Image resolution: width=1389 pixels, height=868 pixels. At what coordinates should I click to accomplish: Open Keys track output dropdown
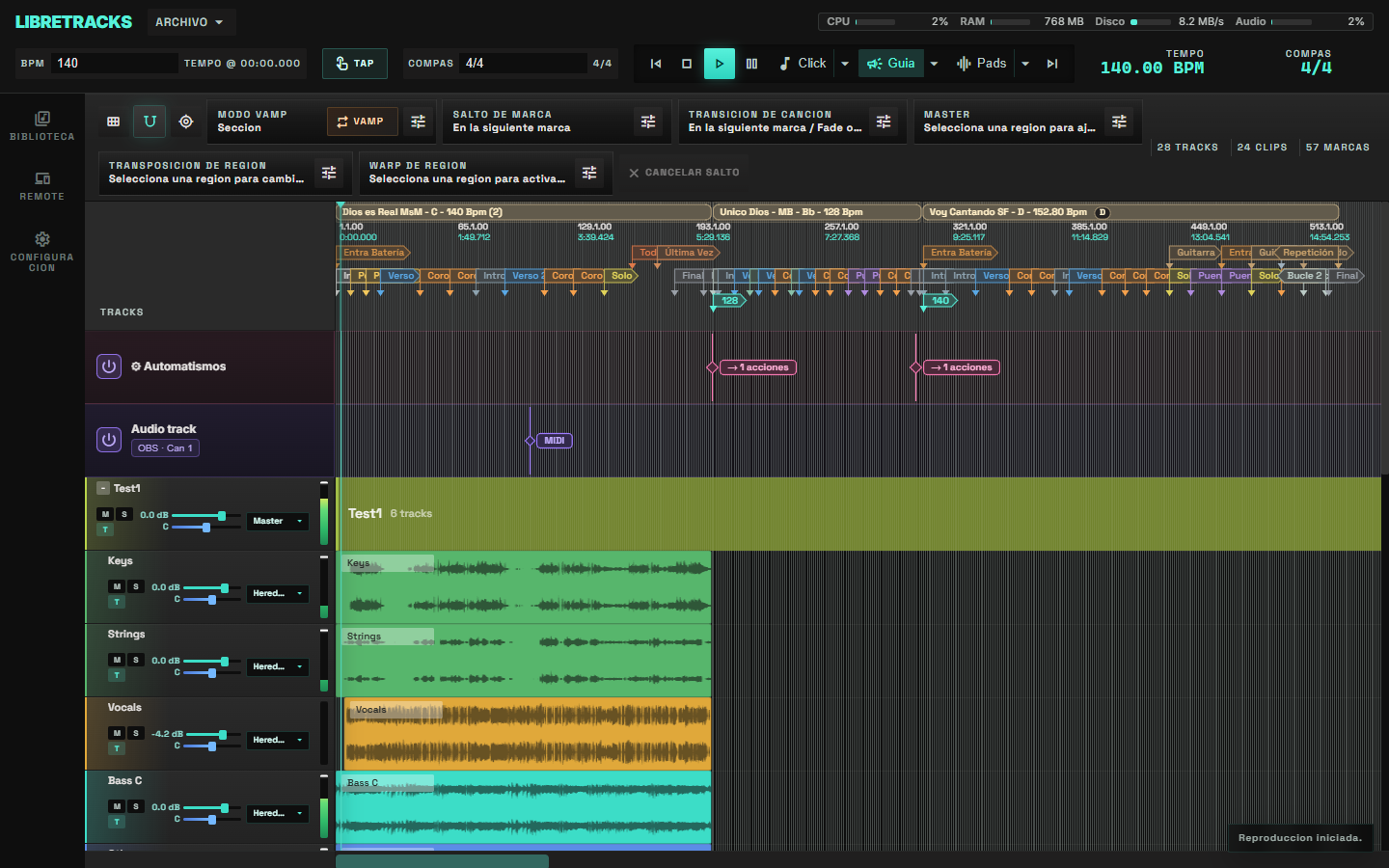[x=278, y=593]
